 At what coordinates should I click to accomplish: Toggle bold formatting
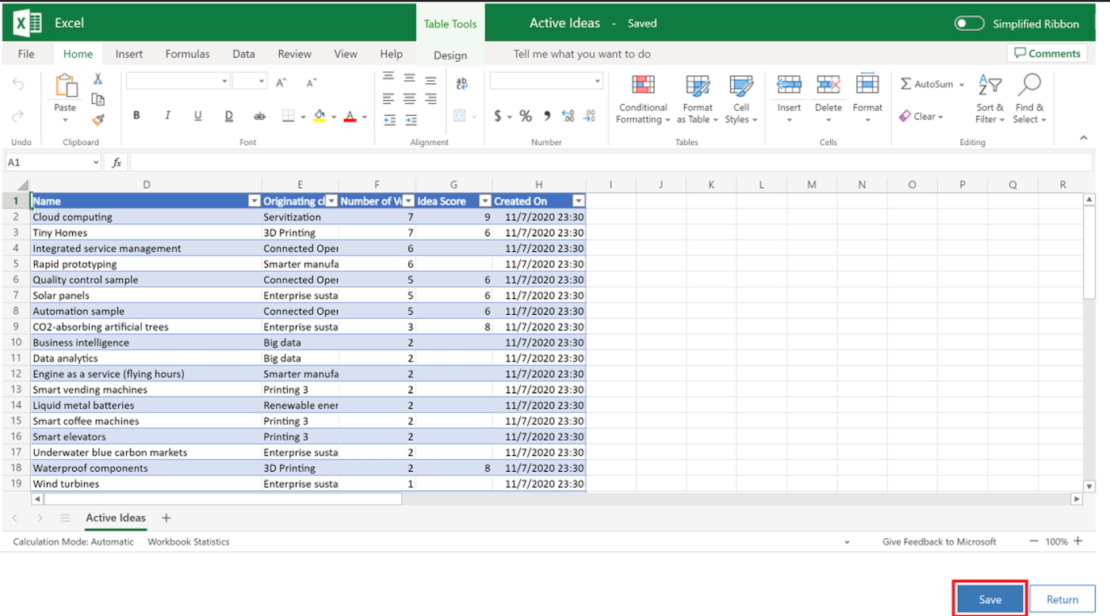tap(135, 114)
